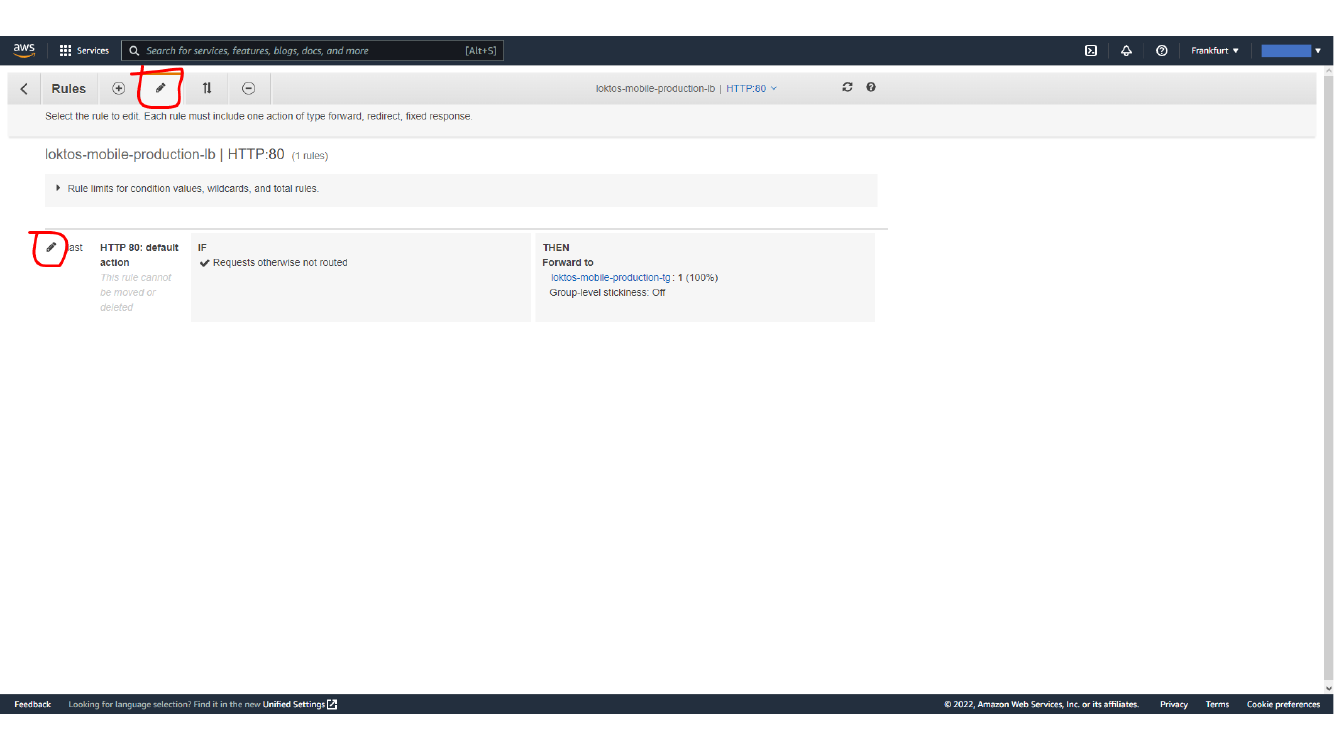This screenshot has width=1334, height=750.
Task: Open the loktos-mobile-production-tg target group link
Action: pyautogui.click(x=610, y=277)
